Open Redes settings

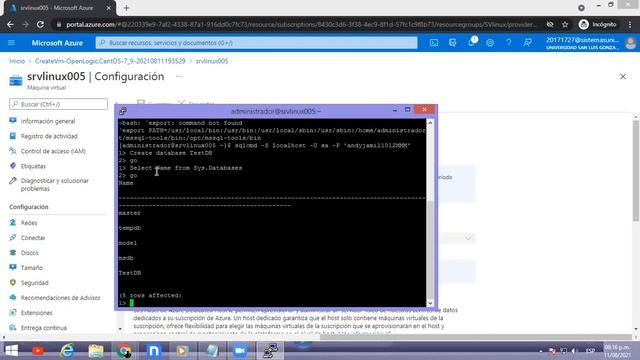[x=29, y=223]
